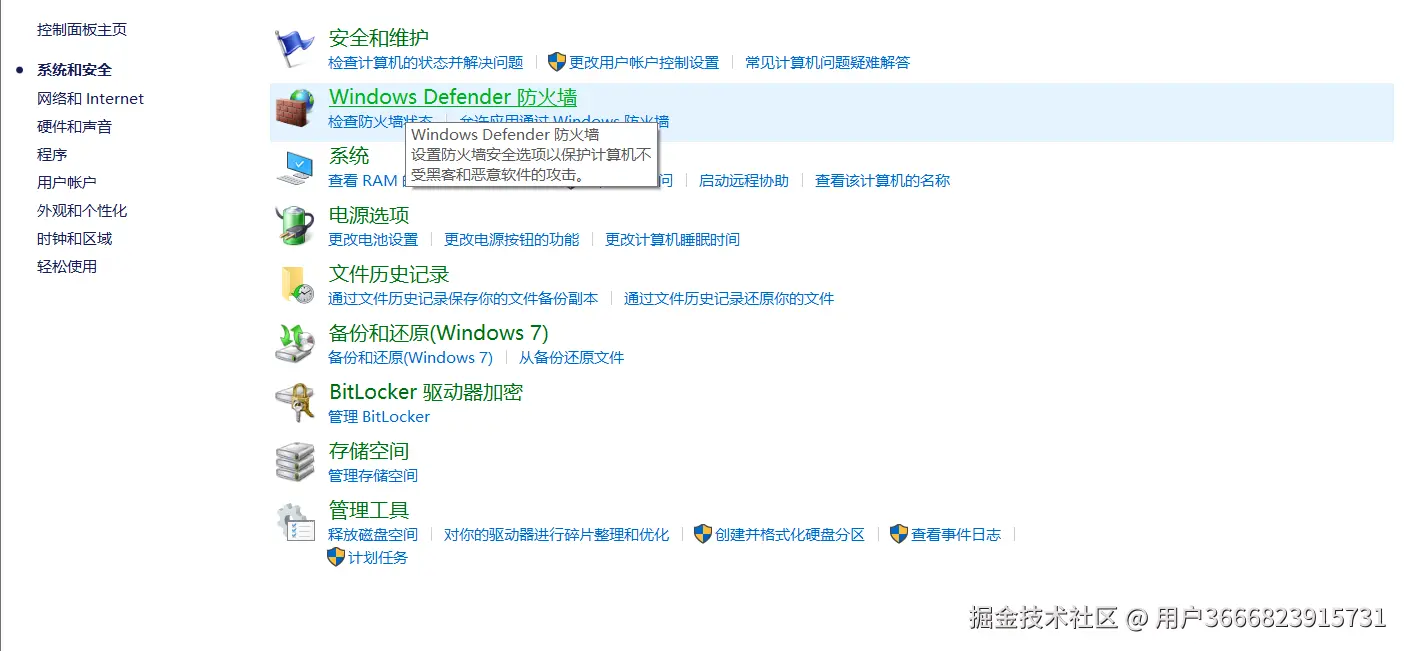Click 更改计算机睡眠时间 link
The image size is (1406, 651).
[673, 239]
